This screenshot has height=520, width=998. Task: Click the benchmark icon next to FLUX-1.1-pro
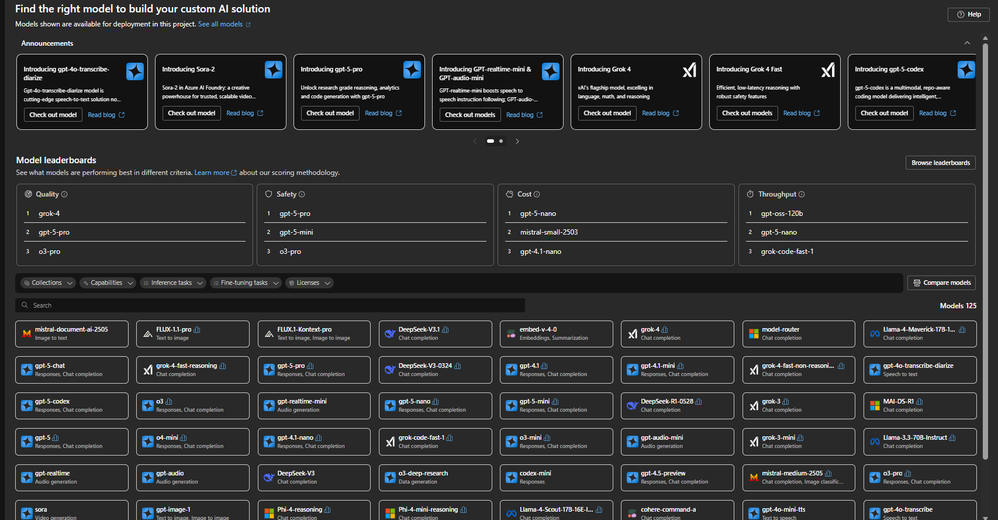coord(197,330)
